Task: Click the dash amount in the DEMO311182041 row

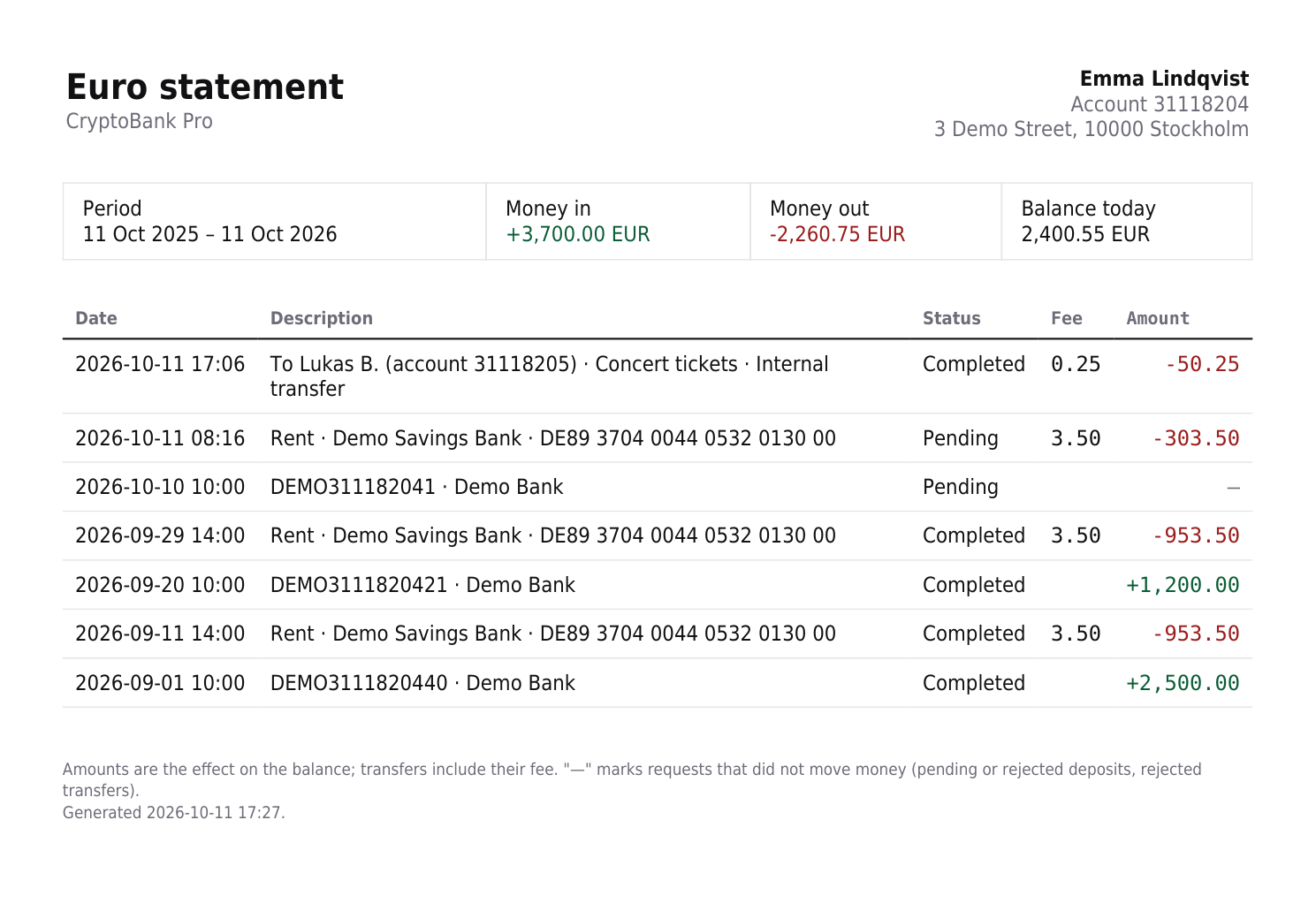Action: (x=1234, y=488)
